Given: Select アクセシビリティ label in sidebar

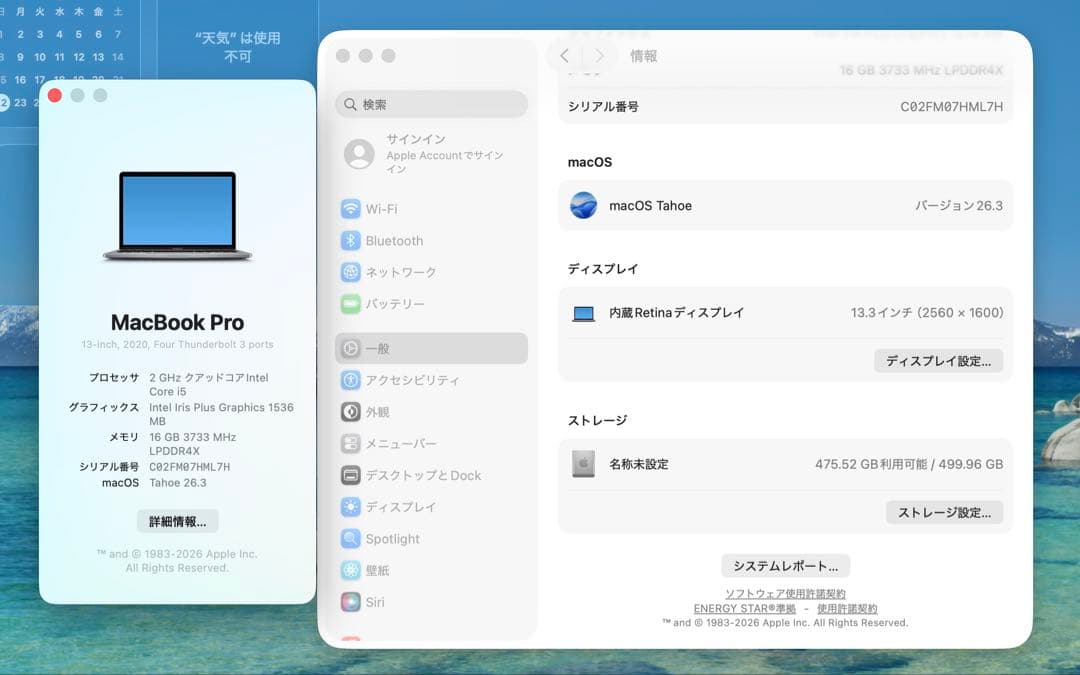Looking at the screenshot, I should pyautogui.click(x=413, y=380).
